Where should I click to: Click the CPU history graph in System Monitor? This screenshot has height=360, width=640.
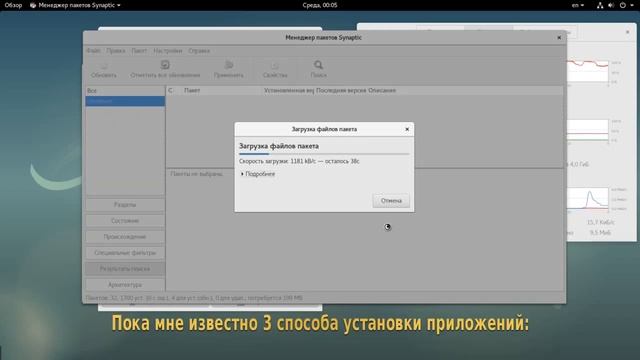point(588,71)
